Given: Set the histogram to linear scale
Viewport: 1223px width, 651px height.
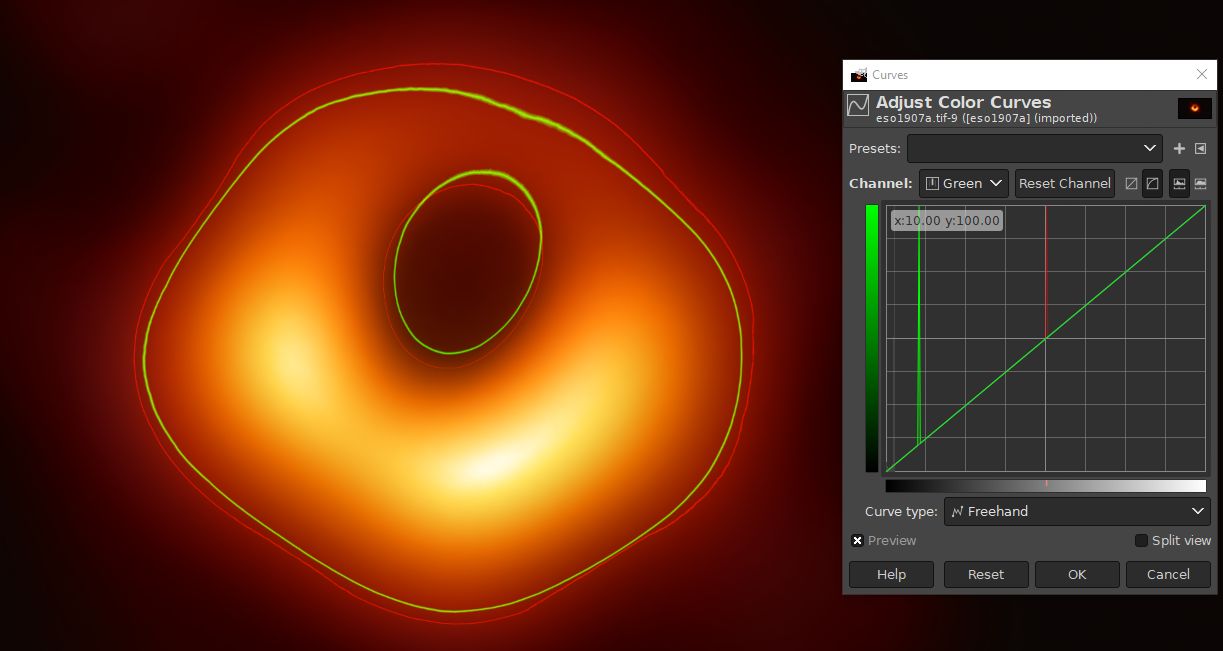Looking at the screenshot, I should [x=1179, y=183].
